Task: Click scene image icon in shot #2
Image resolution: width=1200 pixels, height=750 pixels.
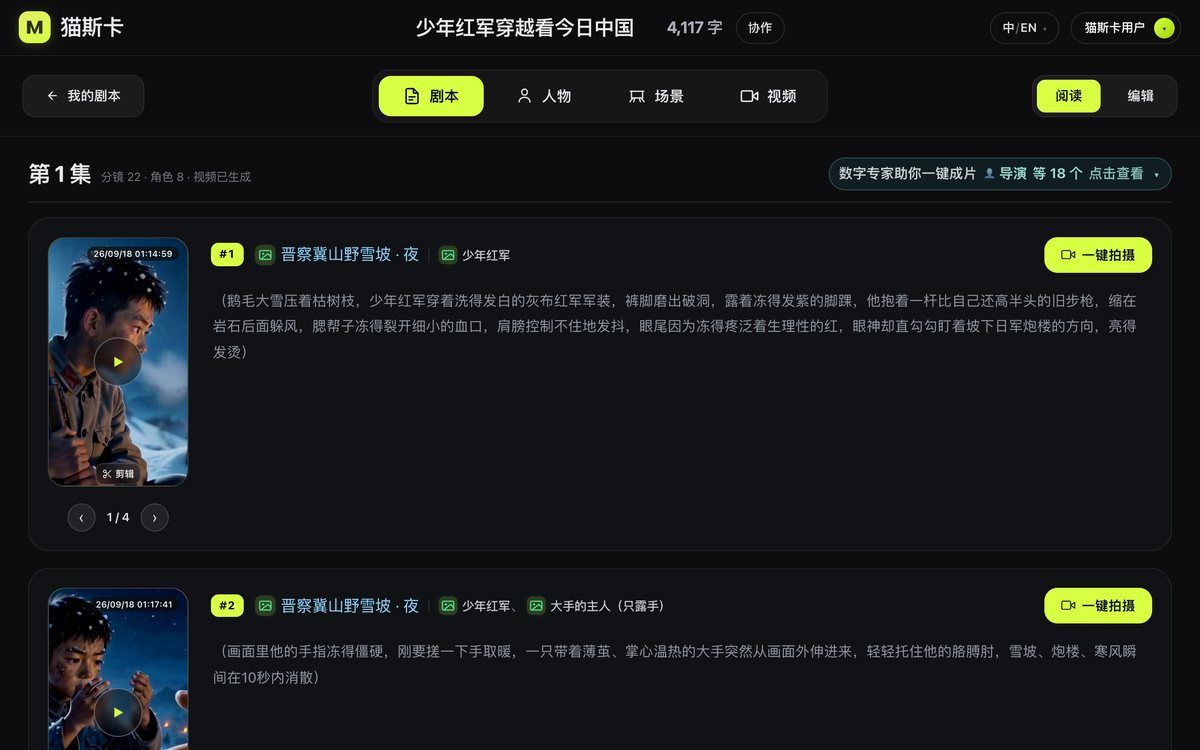Action: [x=265, y=606]
